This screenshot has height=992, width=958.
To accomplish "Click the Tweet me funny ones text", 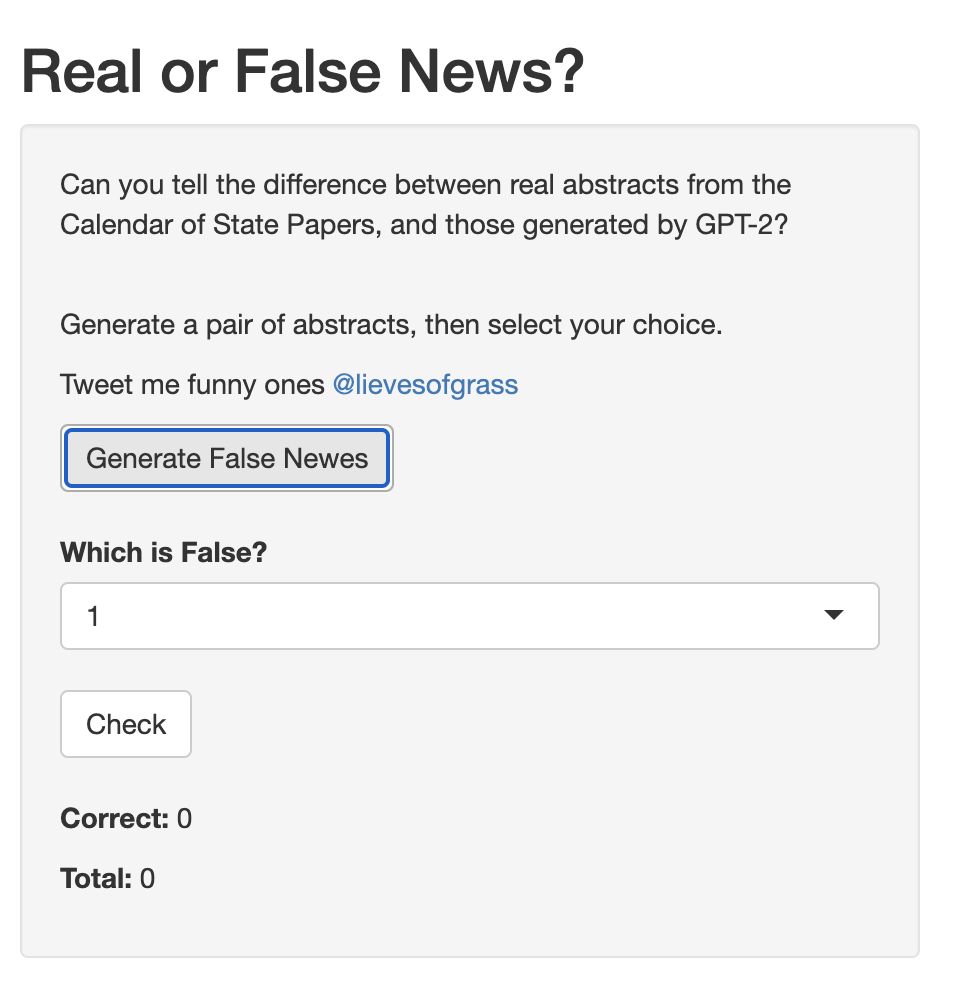I will (x=192, y=385).
